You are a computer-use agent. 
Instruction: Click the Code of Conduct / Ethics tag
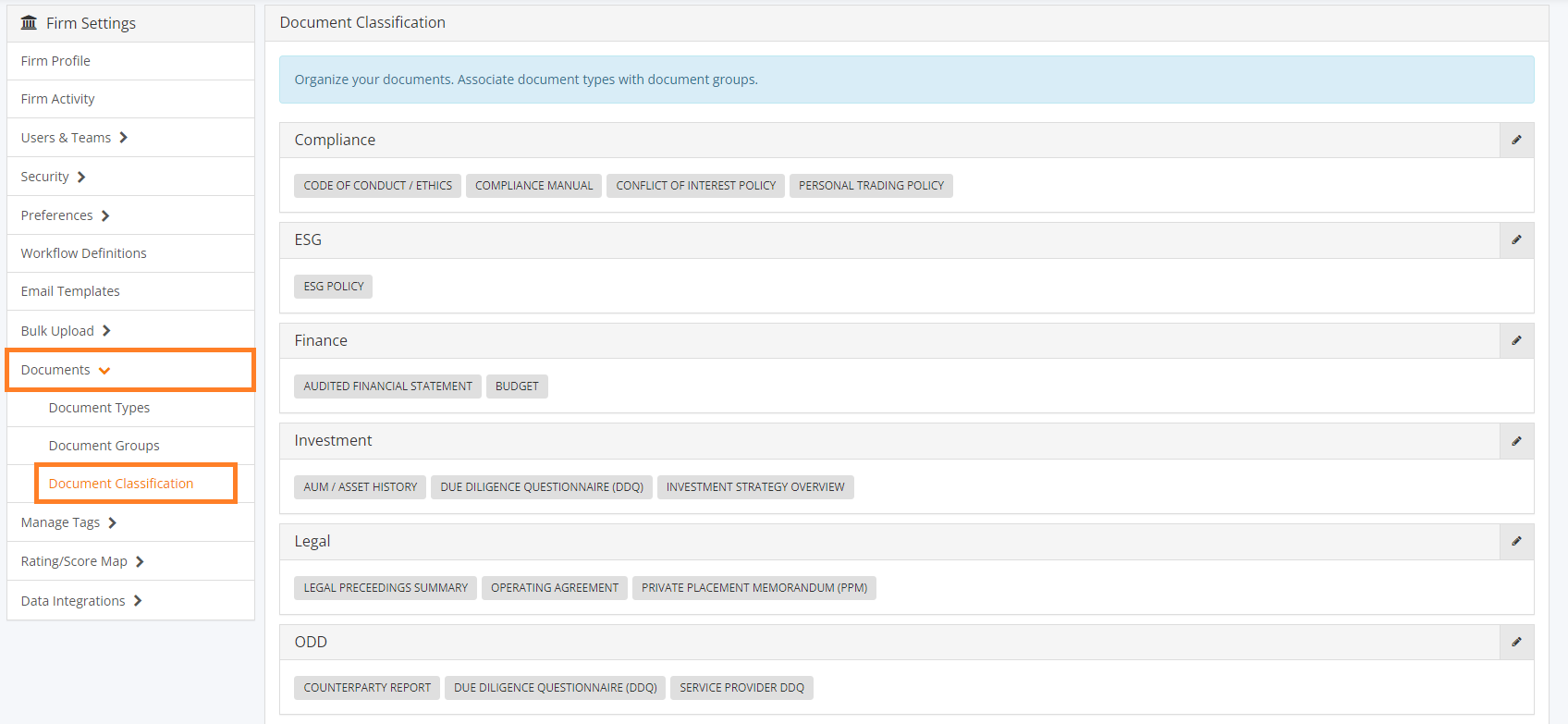(377, 186)
